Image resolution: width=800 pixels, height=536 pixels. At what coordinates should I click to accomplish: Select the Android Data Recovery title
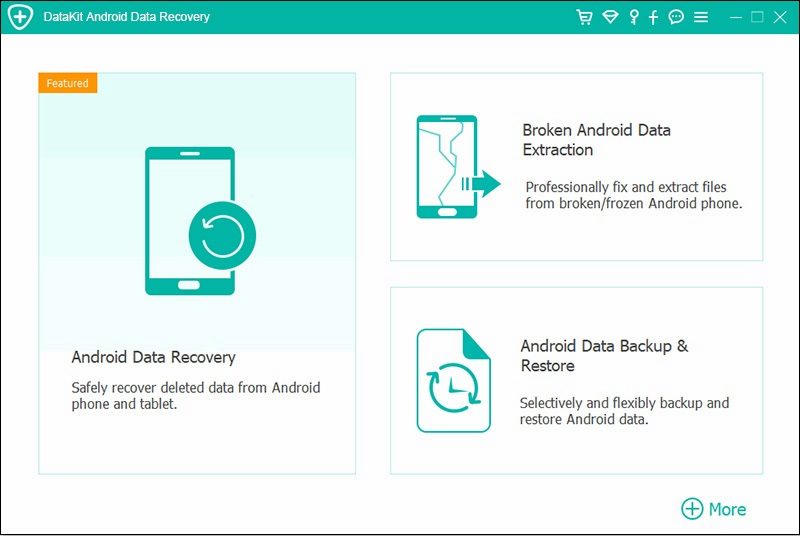coord(153,357)
